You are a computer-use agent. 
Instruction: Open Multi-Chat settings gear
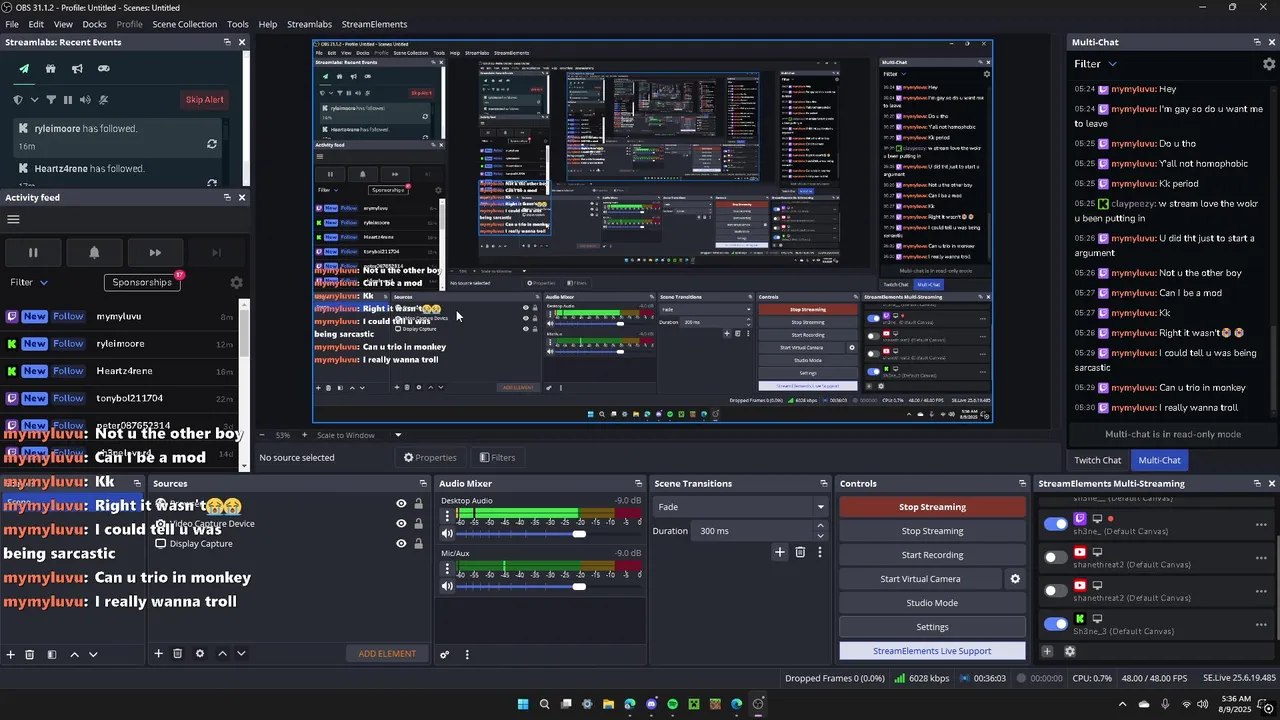pyautogui.click(x=1269, y=64)
